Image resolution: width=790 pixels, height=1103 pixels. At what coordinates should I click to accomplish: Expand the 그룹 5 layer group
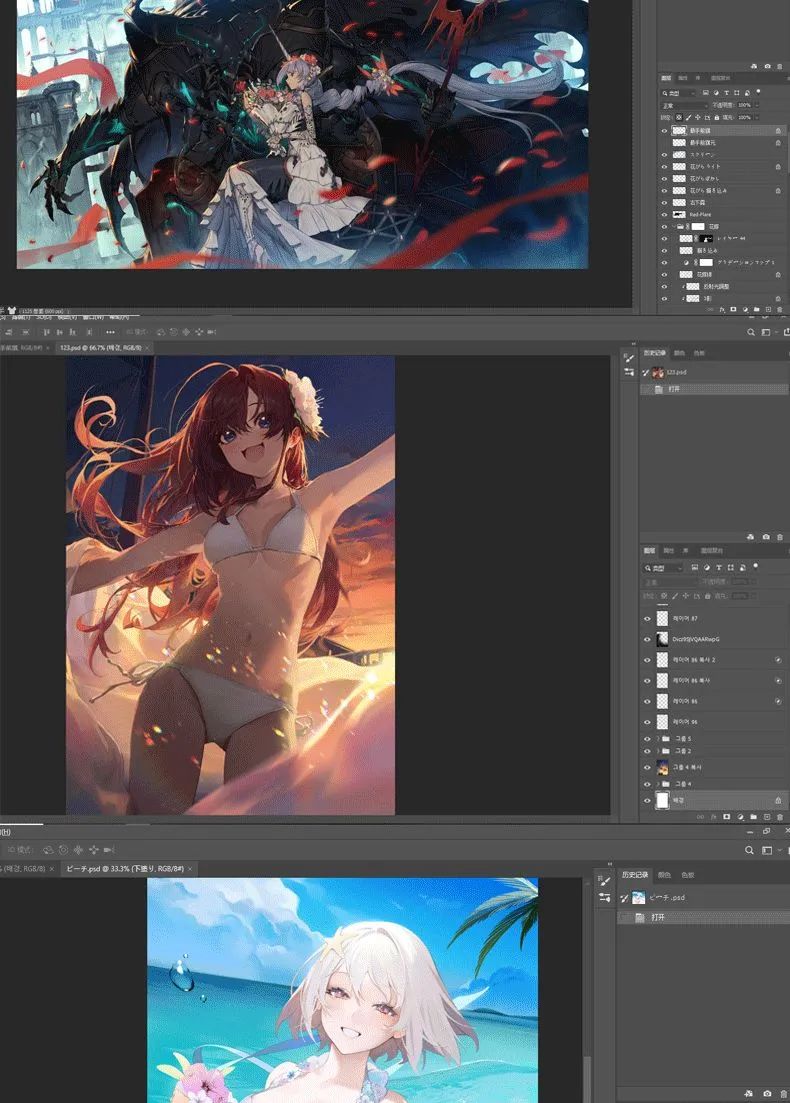click(x=656, y=738)
